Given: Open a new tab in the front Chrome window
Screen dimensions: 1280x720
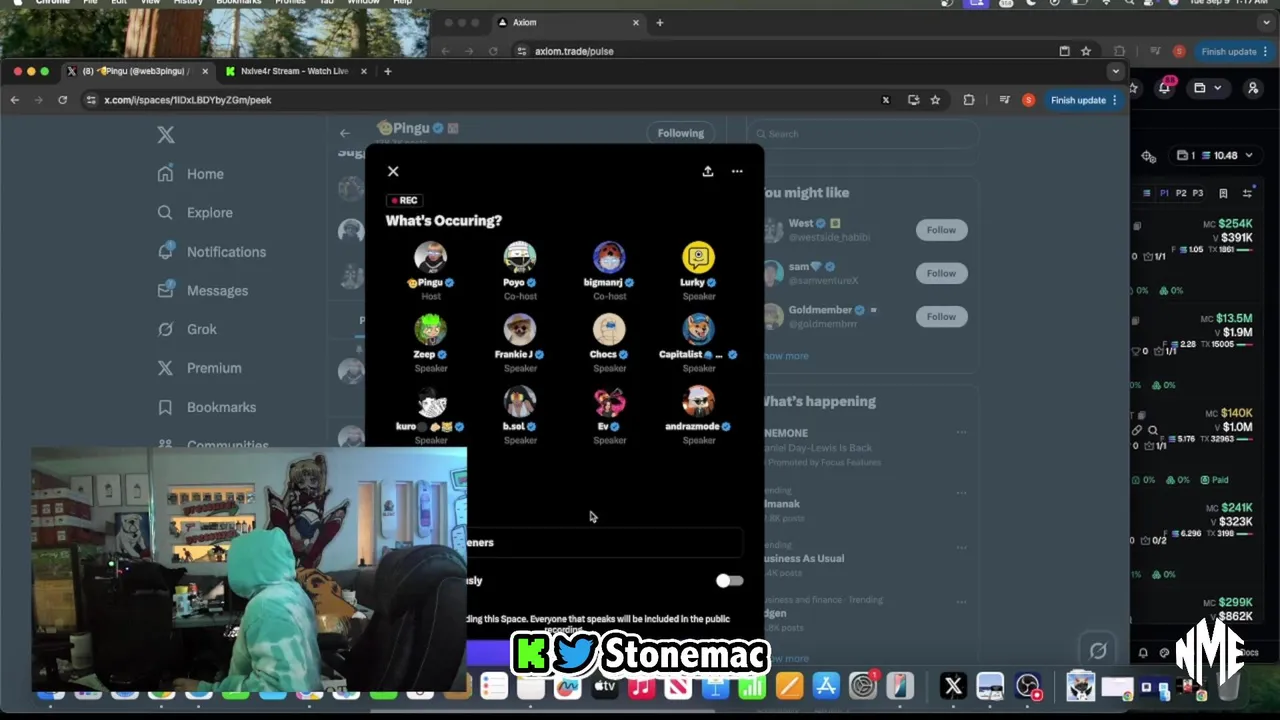Looking at the screenshot, I should point(388,71).
